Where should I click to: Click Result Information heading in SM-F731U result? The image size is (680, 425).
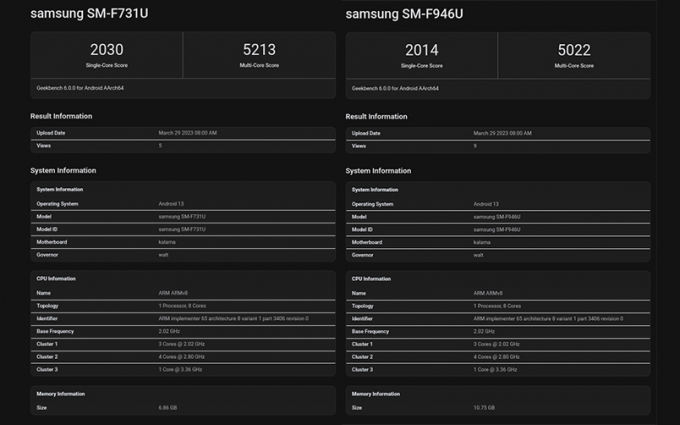[x=61, y=116]
